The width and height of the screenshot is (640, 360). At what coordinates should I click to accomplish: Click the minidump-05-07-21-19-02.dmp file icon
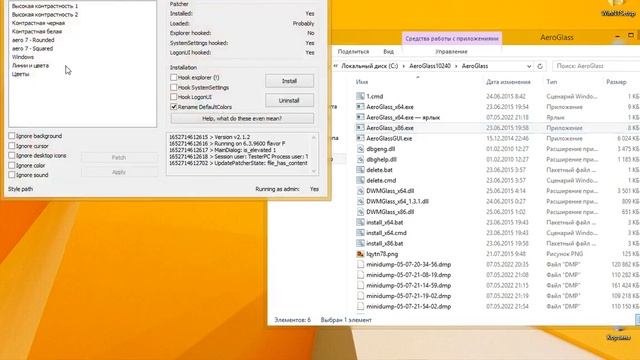coord(360,296)
